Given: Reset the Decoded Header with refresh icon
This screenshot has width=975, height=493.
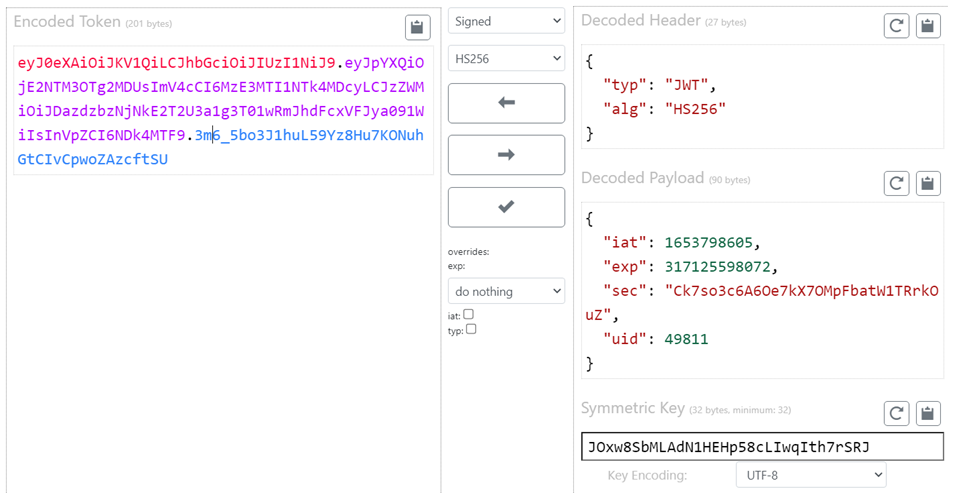Looking at the screenshot, I should point(897,26).
